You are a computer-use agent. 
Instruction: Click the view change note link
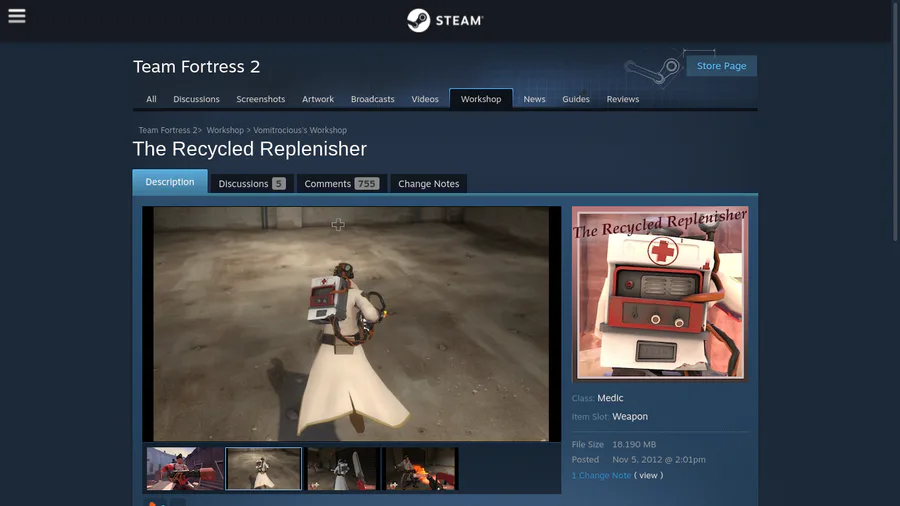point(648,475)
